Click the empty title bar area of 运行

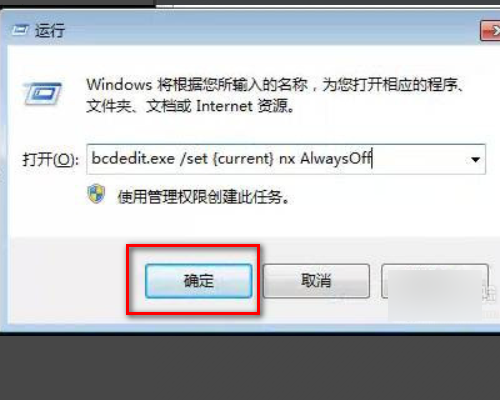tap(267, 31)
